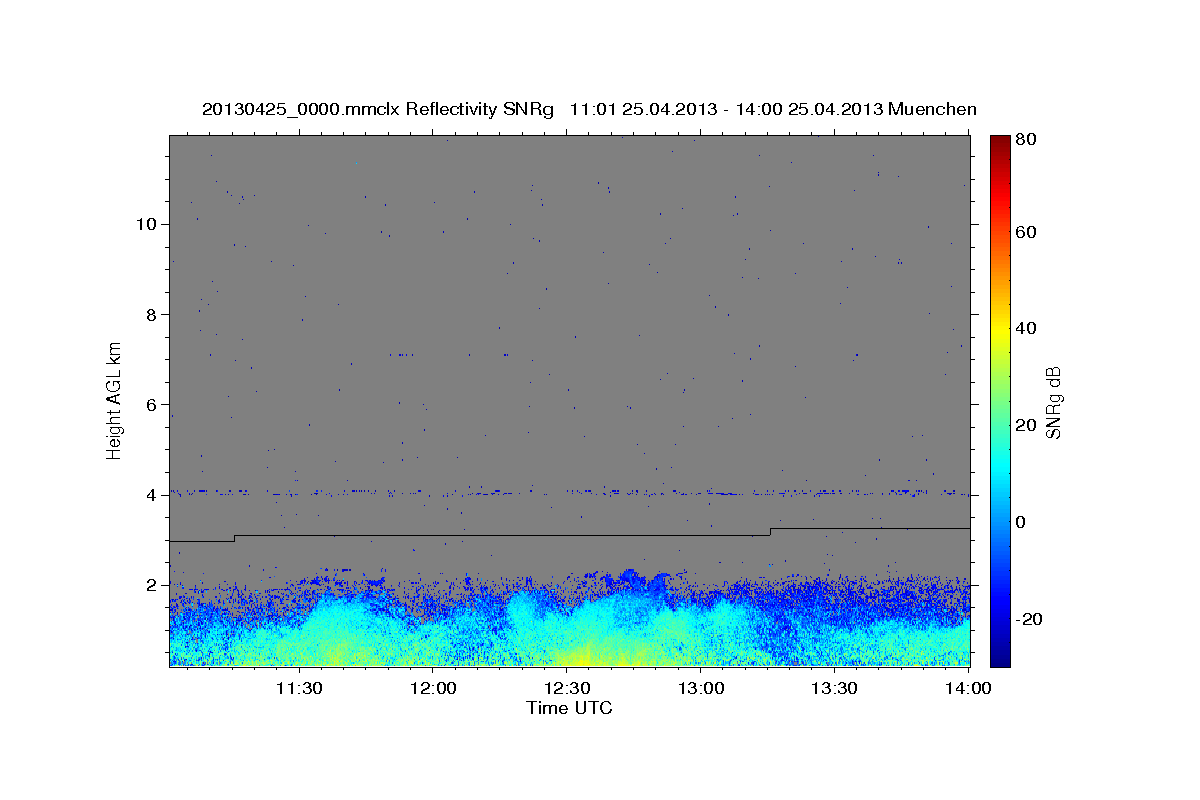Click the height axis label 6
1200x800 pixels.
pos(151,405)
